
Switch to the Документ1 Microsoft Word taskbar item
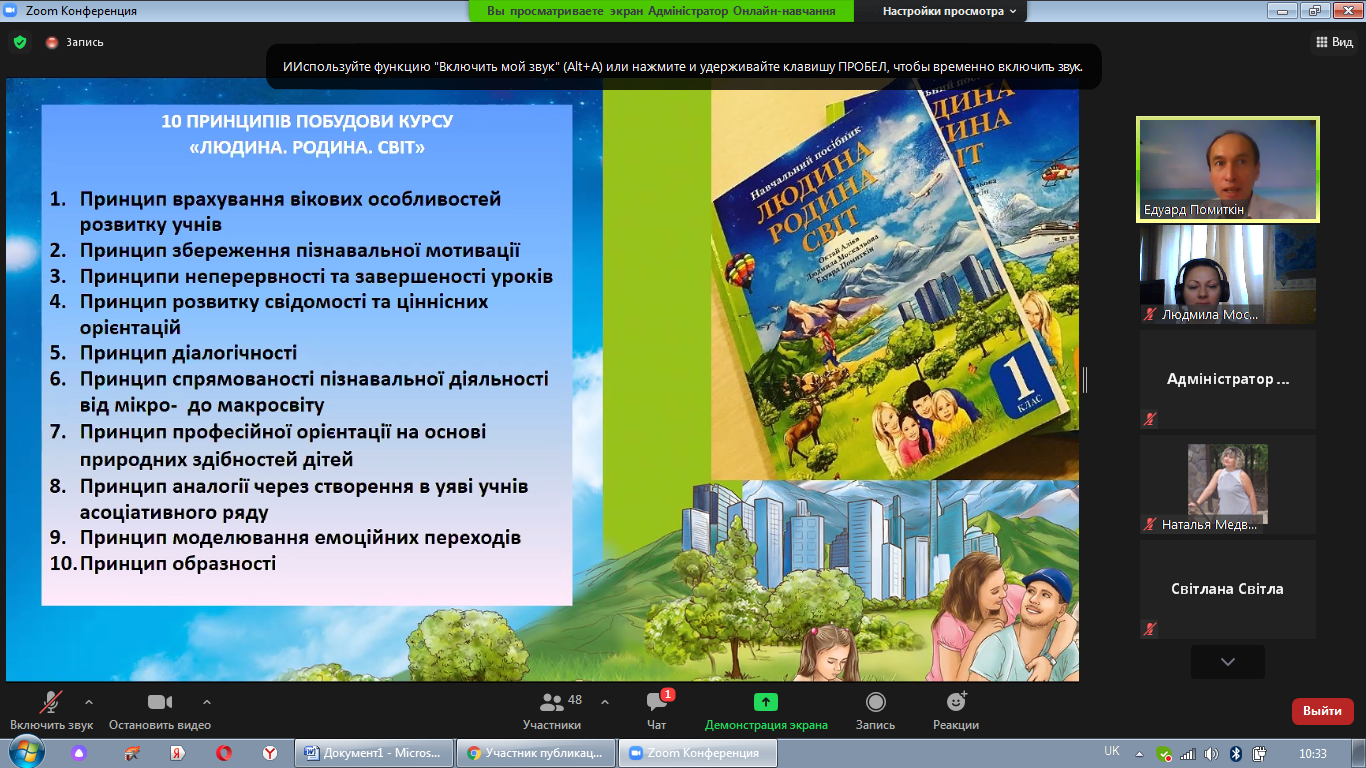click(374, 753)
